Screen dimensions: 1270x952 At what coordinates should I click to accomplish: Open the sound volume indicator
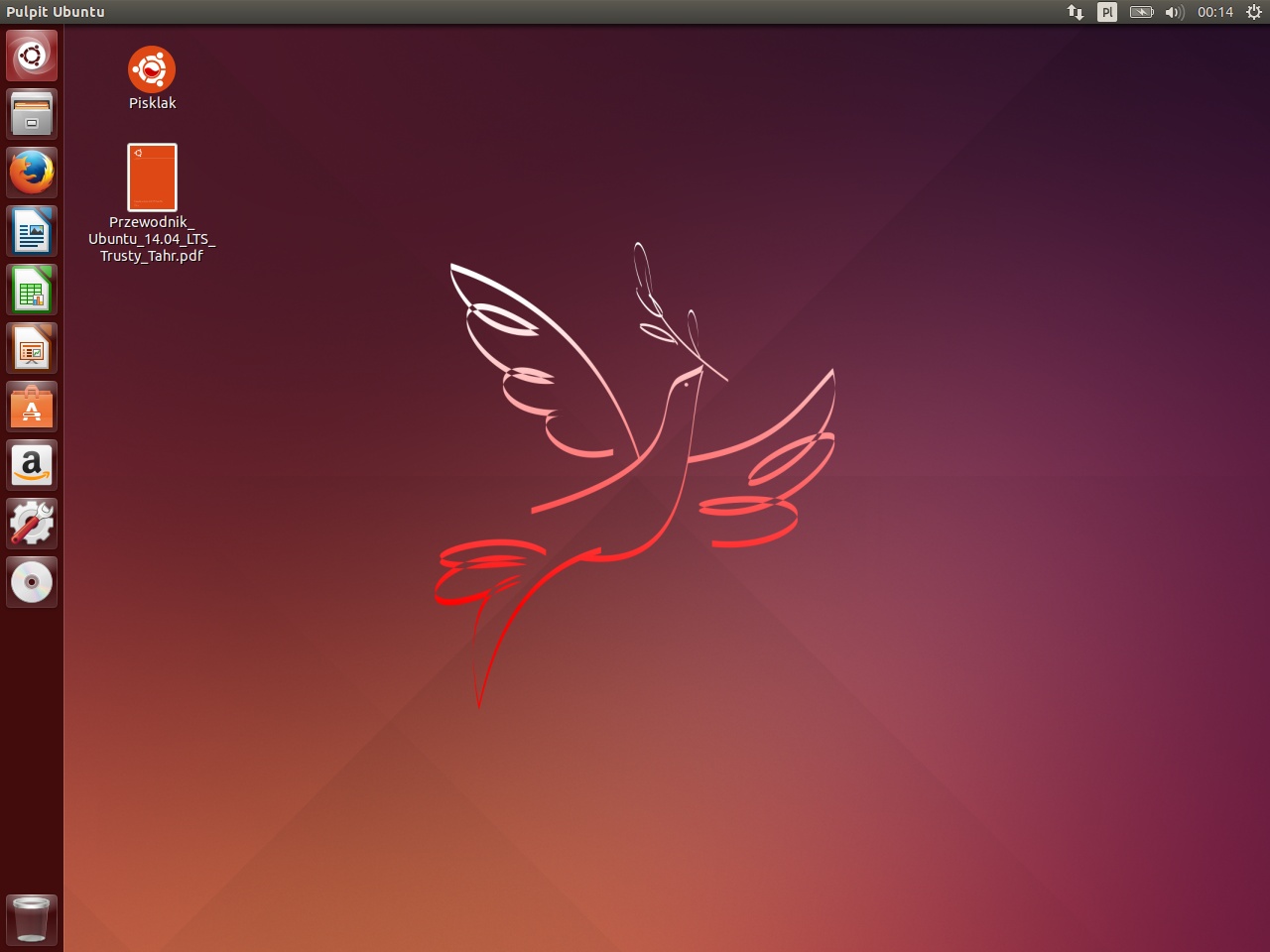tap(1175, 12)
